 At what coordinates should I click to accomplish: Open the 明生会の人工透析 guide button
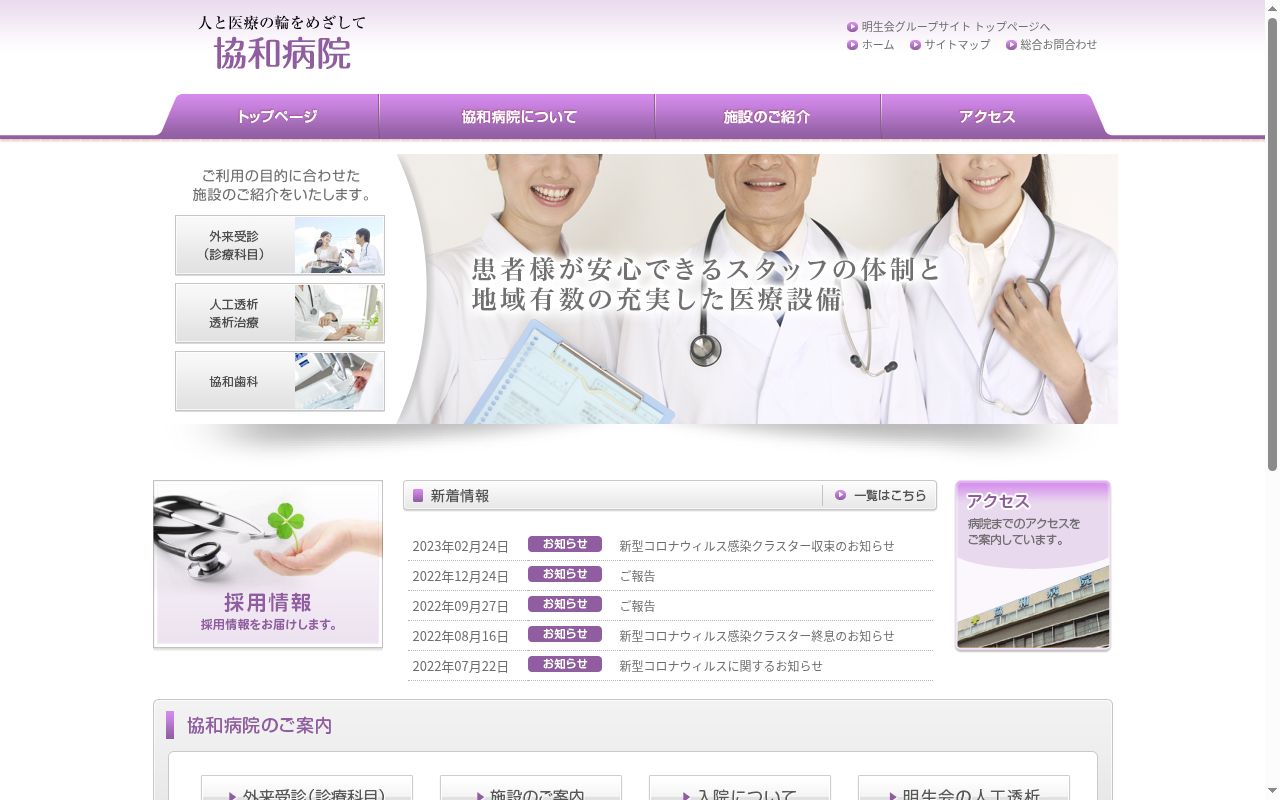tap(964, 788)
